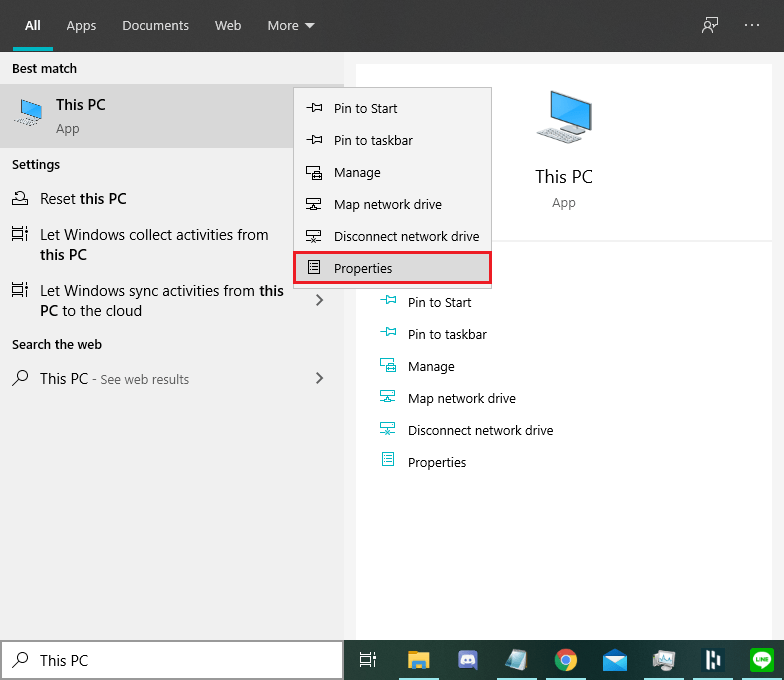
Task: Select Manage in the context menu
Action: tap(392, 172)
